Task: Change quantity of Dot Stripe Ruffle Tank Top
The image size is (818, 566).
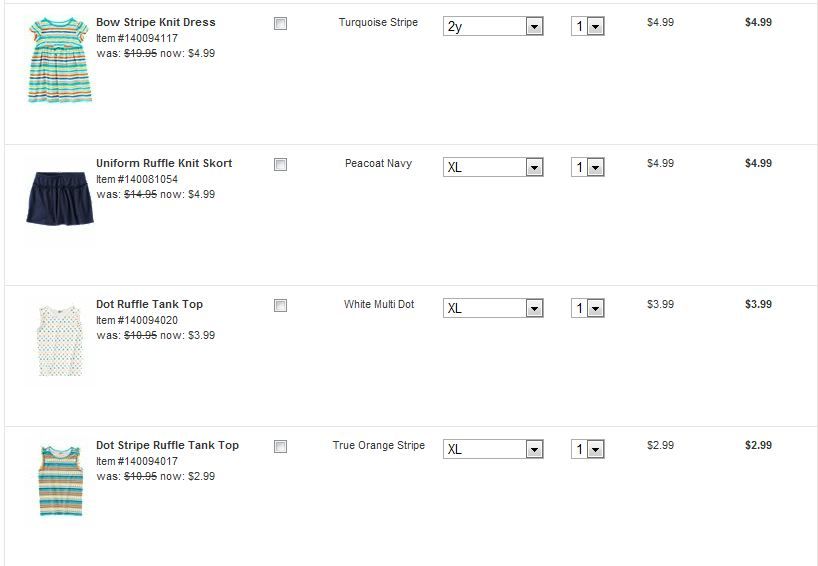Action: [x=588, y=450]
